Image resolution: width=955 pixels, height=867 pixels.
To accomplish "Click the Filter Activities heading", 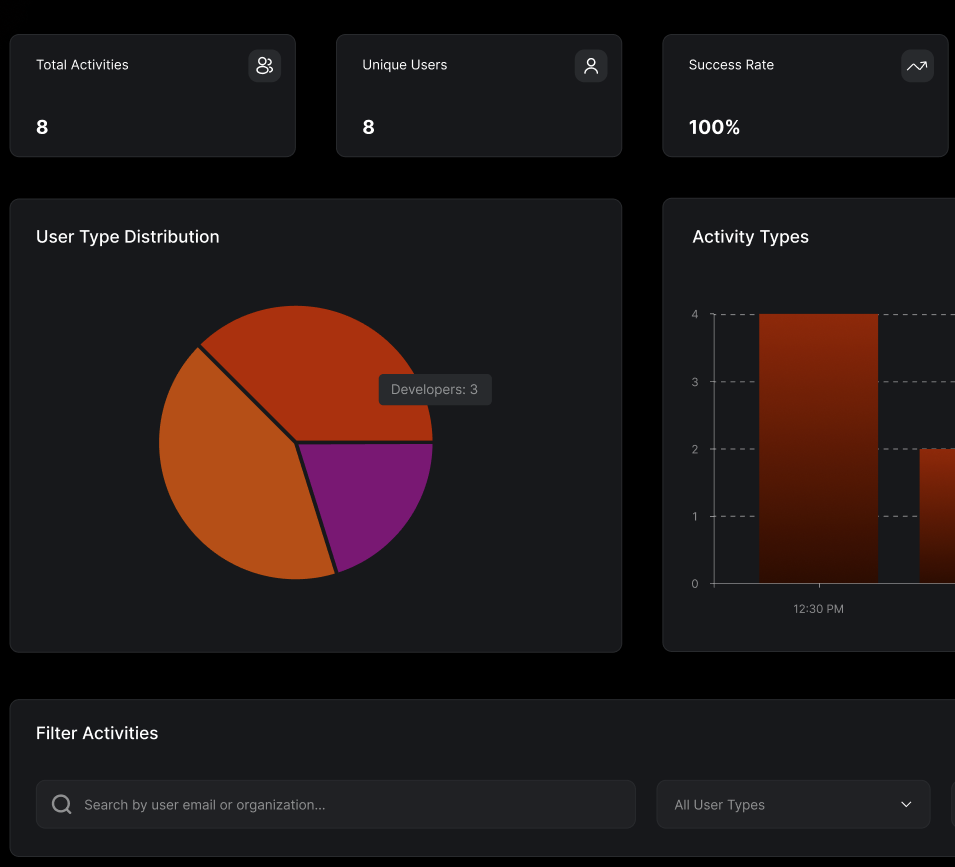I will (x=97, y=733).
